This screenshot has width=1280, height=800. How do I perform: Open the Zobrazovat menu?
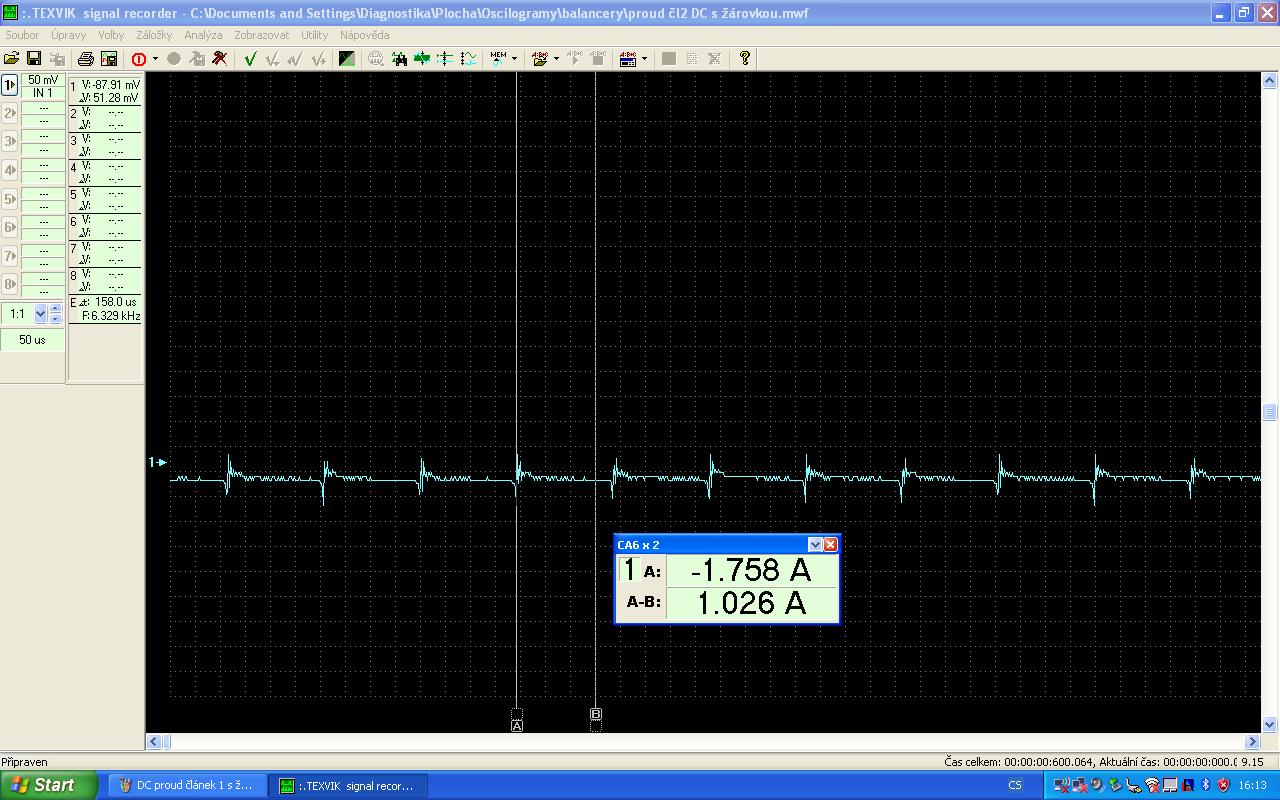click(x=261, y=35)
